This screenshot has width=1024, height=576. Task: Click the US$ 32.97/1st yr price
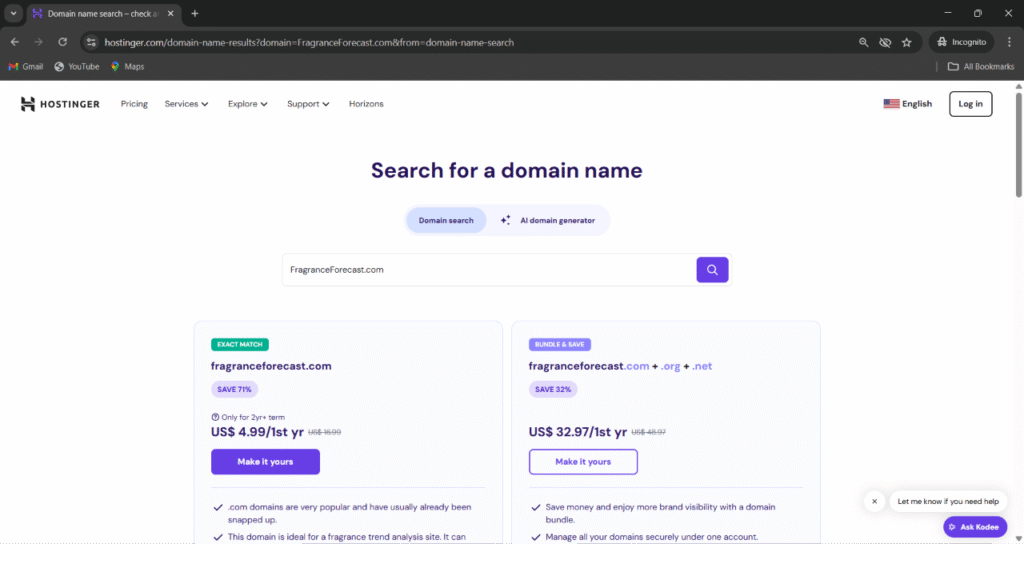(x=578, y=432)
